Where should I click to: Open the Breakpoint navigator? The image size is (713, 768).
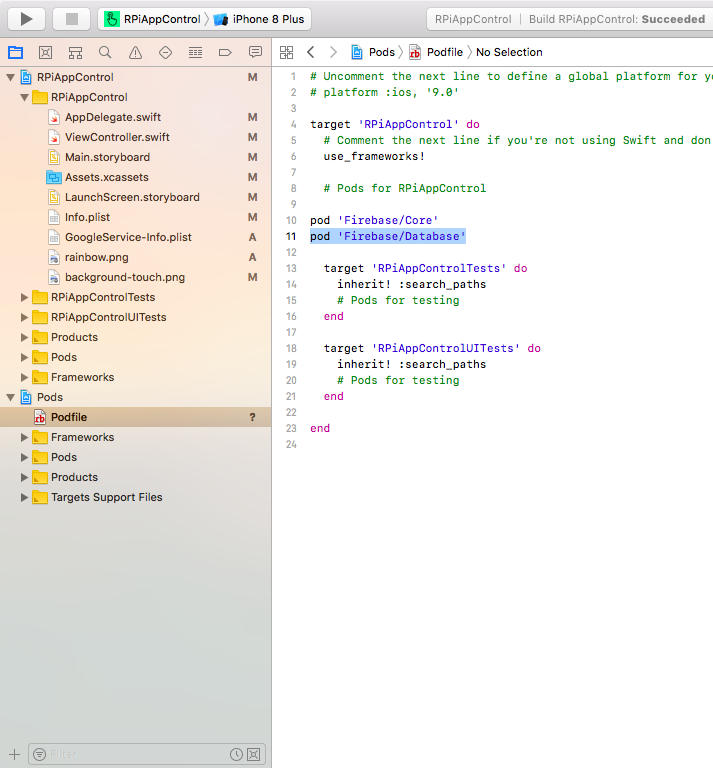tap(225, 52)
